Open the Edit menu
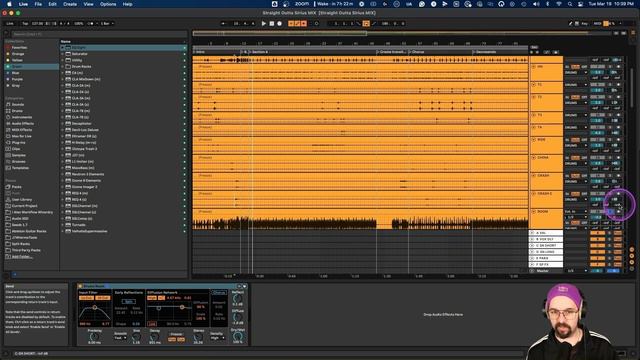This screenshot has width=640, height=360. [53, 4]
